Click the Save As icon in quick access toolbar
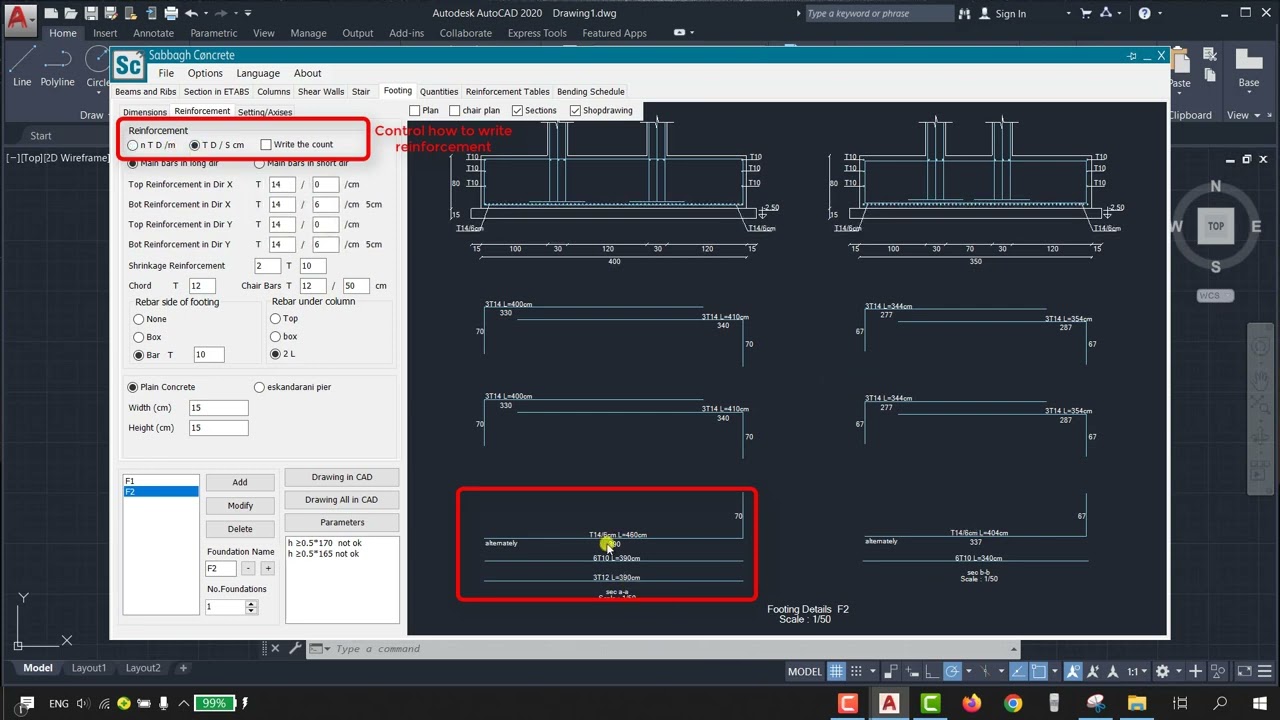The width and height of the screenshot is (1280, 720). click(111, 13)
